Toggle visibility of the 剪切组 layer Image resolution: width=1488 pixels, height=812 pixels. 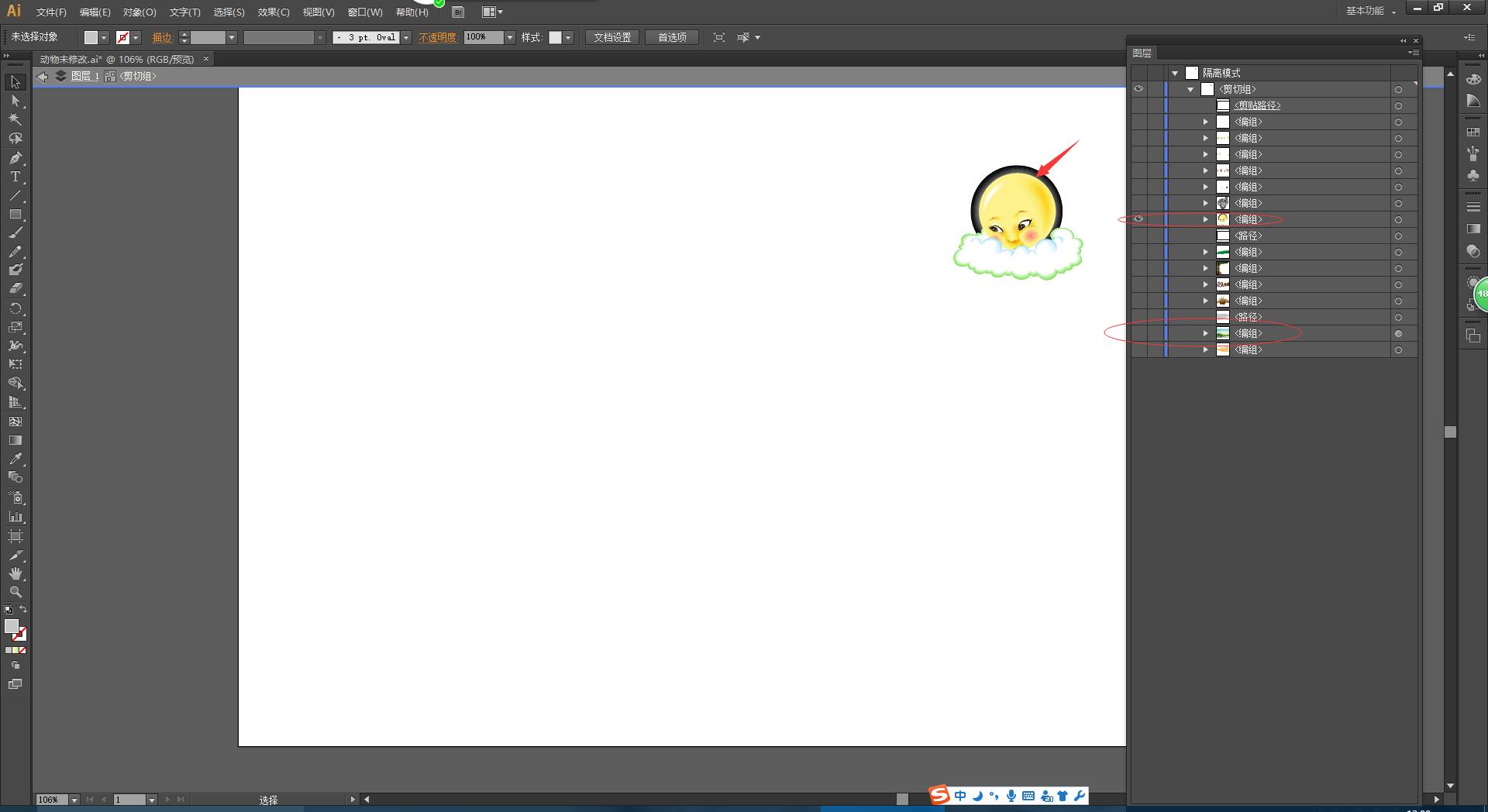click(x=1138, y=89)
